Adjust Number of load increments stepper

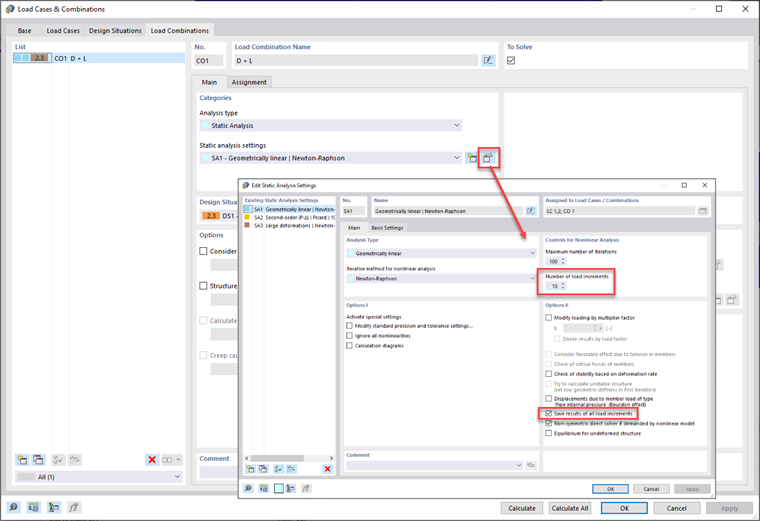coord(563,286)
